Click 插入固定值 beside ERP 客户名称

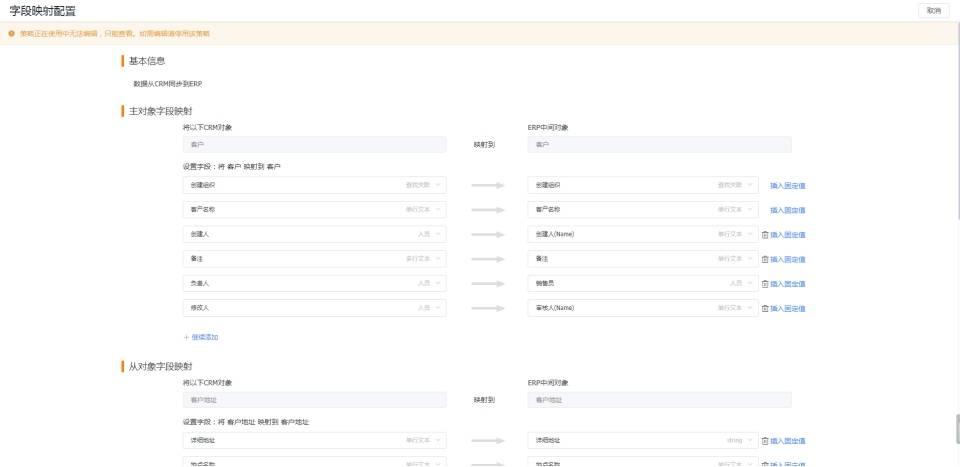[x=787, y=210]
